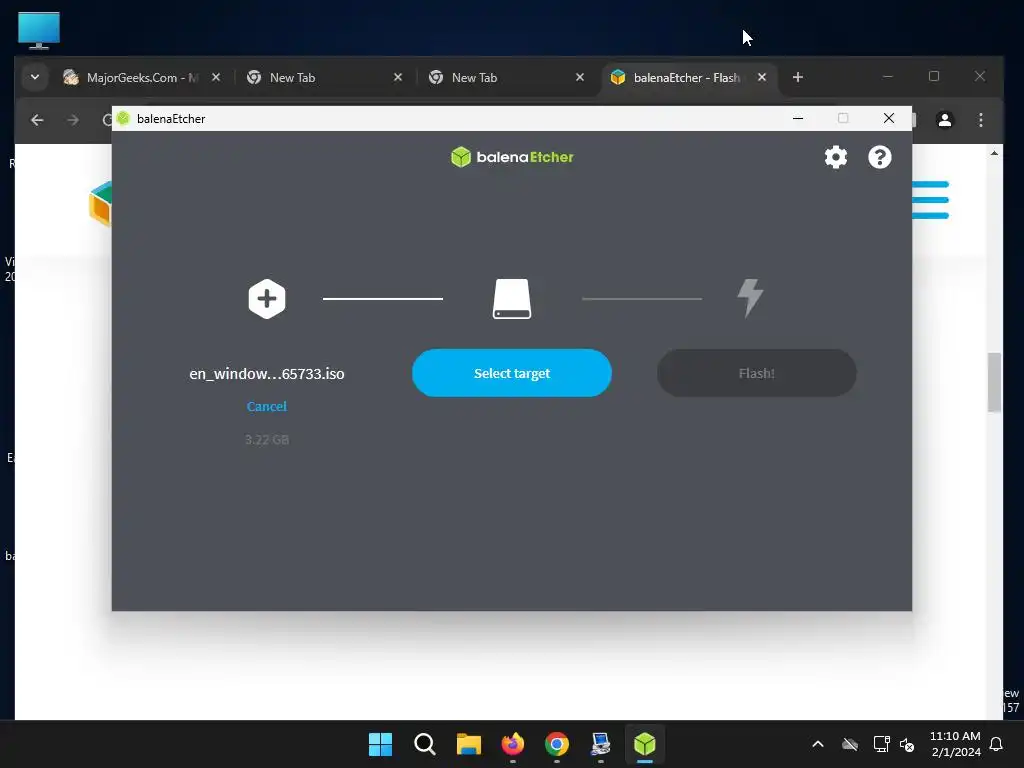Open taskbar Search
This screenshot has width=1024, height=768.
pyautogui.click(x=424, y=744)
